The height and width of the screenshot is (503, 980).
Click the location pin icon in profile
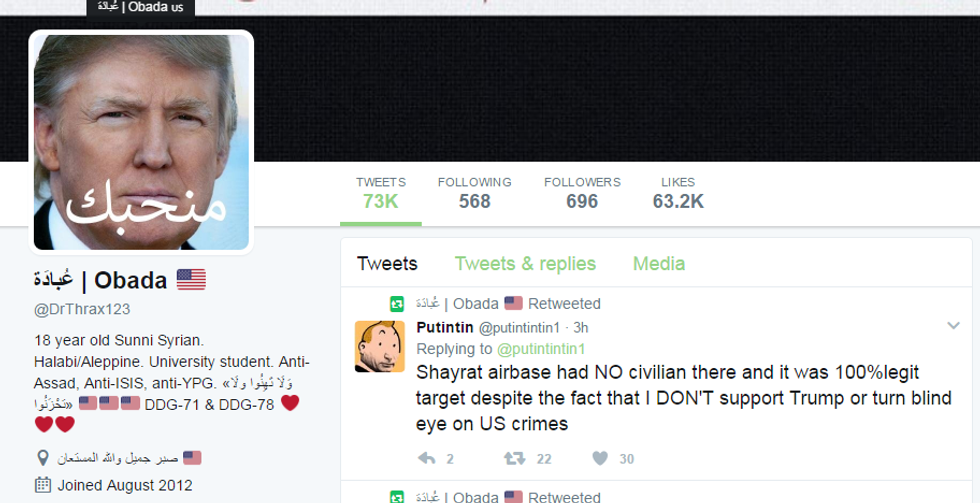click(x=42, y=458)
